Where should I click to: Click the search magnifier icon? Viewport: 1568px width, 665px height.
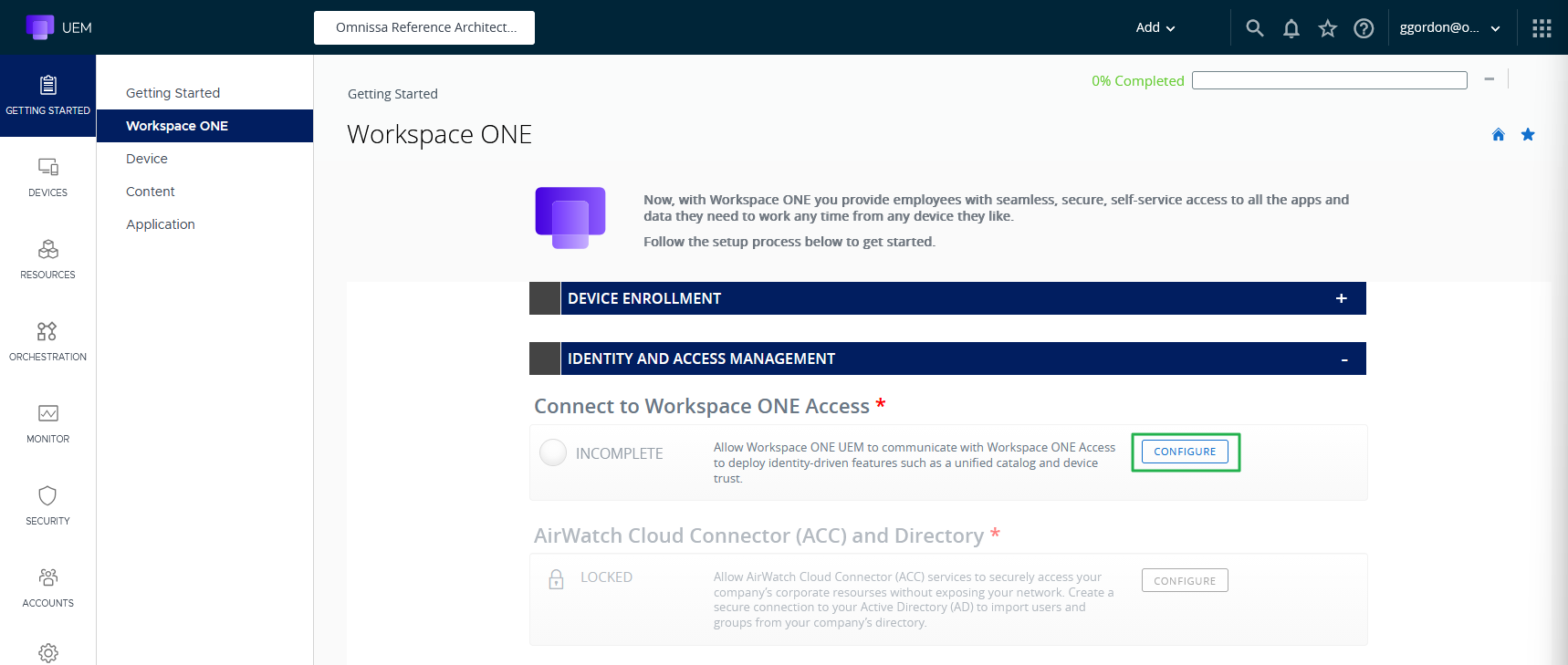1255,28
